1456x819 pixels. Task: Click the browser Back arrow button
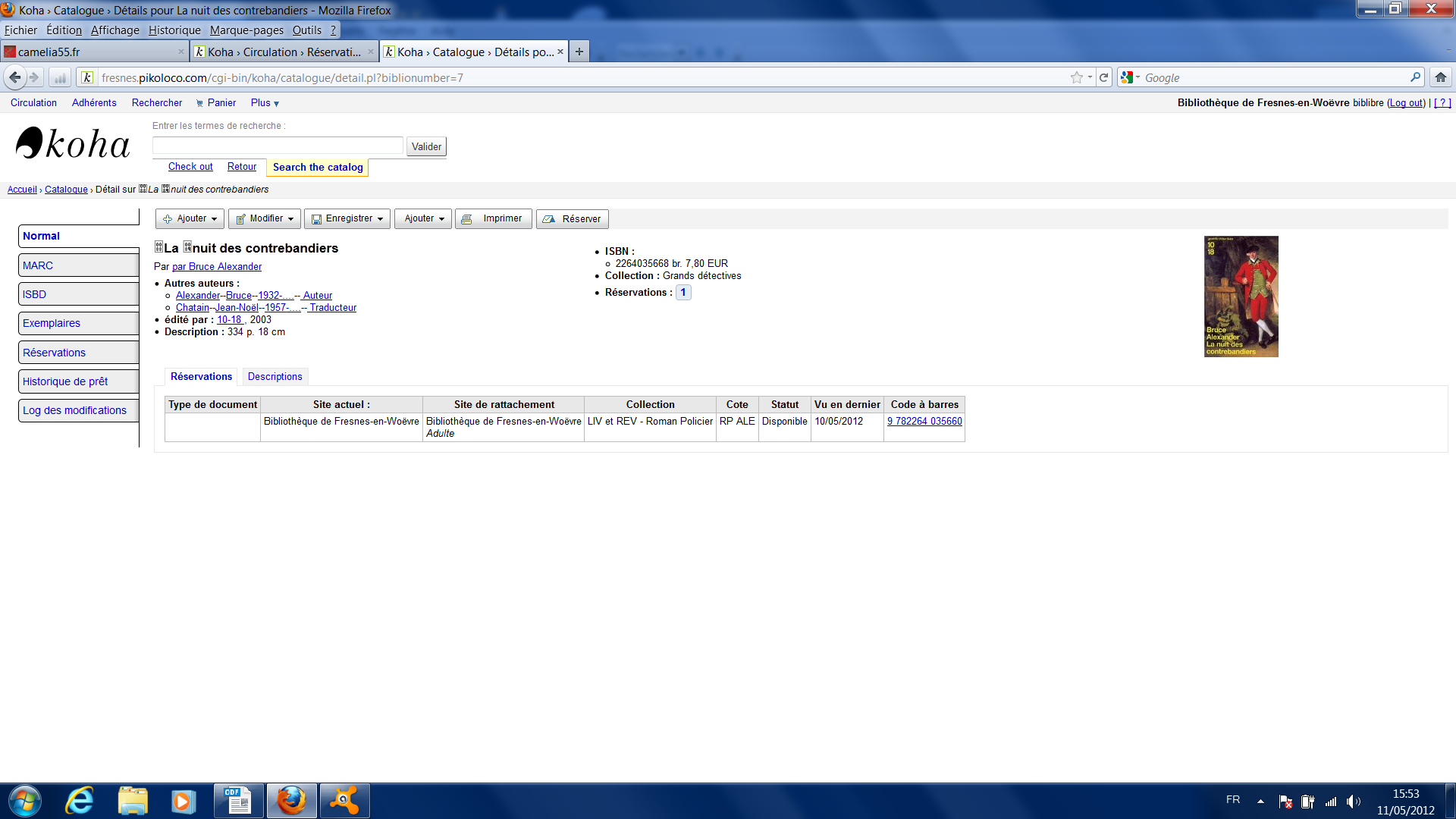(x=15, y=77)
